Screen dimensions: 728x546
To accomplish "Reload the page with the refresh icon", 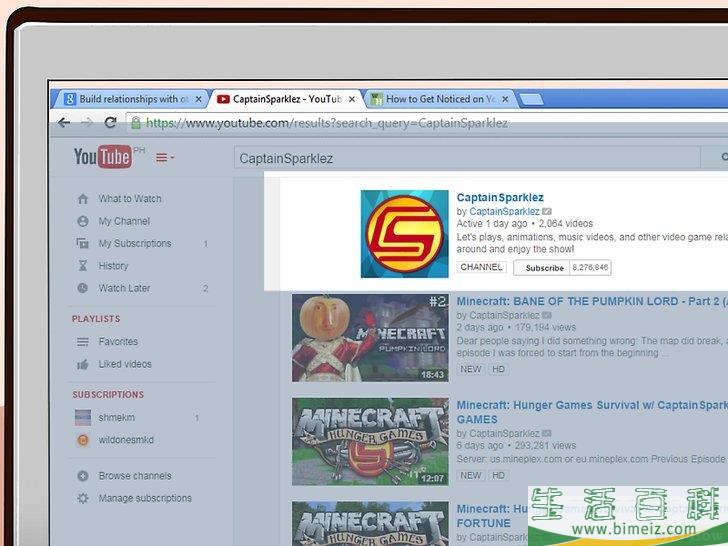I will tap(110, 123).
